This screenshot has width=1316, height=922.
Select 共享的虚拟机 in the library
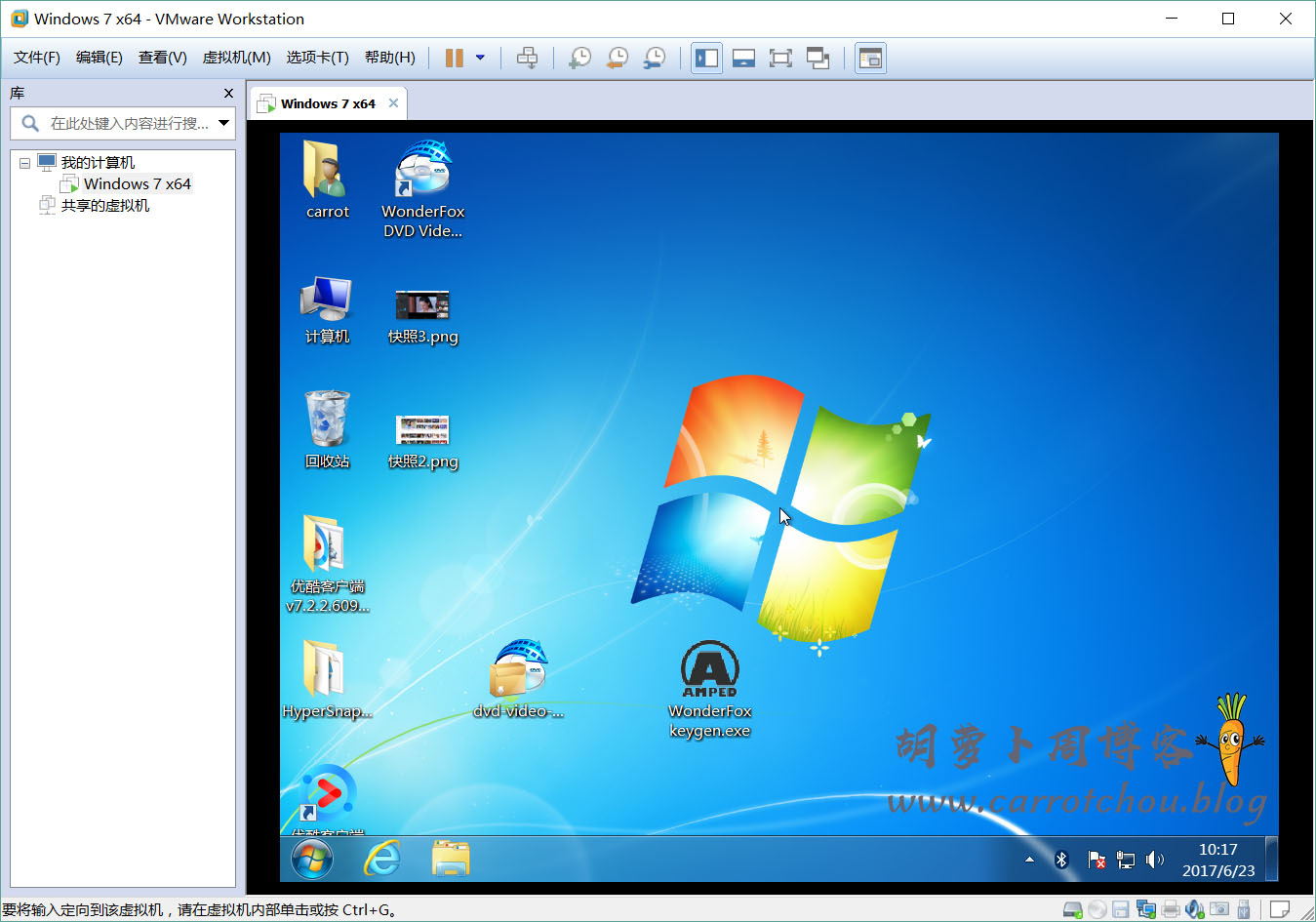[x=104, y=206]
